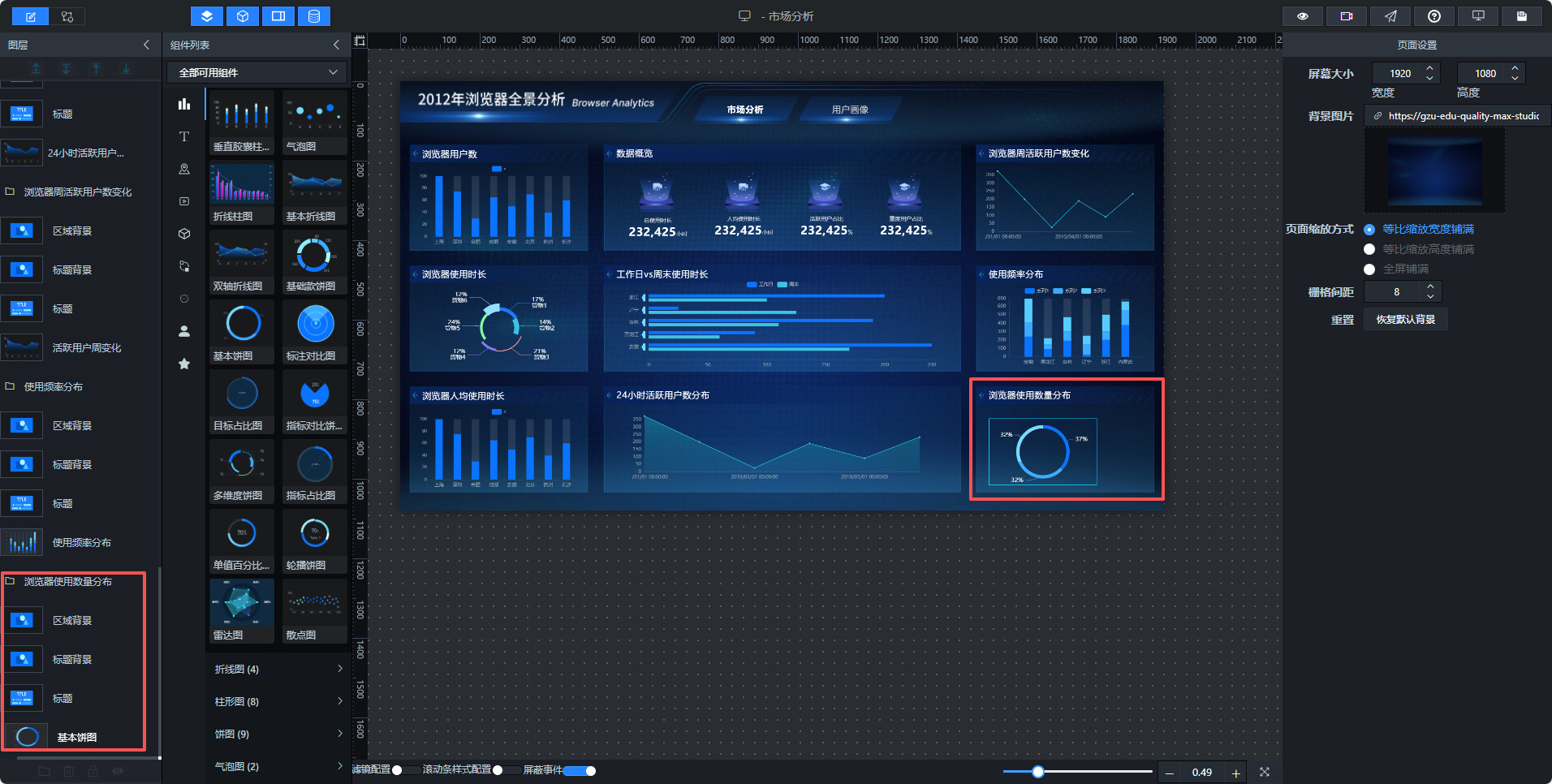Screen dimensions: 1552x784
Task: Toggle the layers panel stack icon
Action: pos(207,16)
